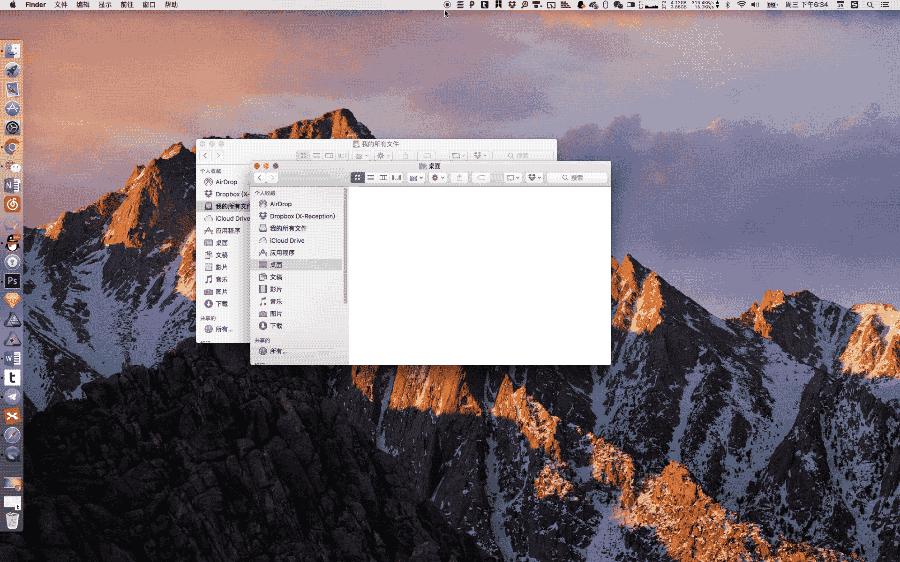The height and width of the screenshot is (562, 900).
Task: Open the 文件 menu in menu bar
Action: pos(61,5)
